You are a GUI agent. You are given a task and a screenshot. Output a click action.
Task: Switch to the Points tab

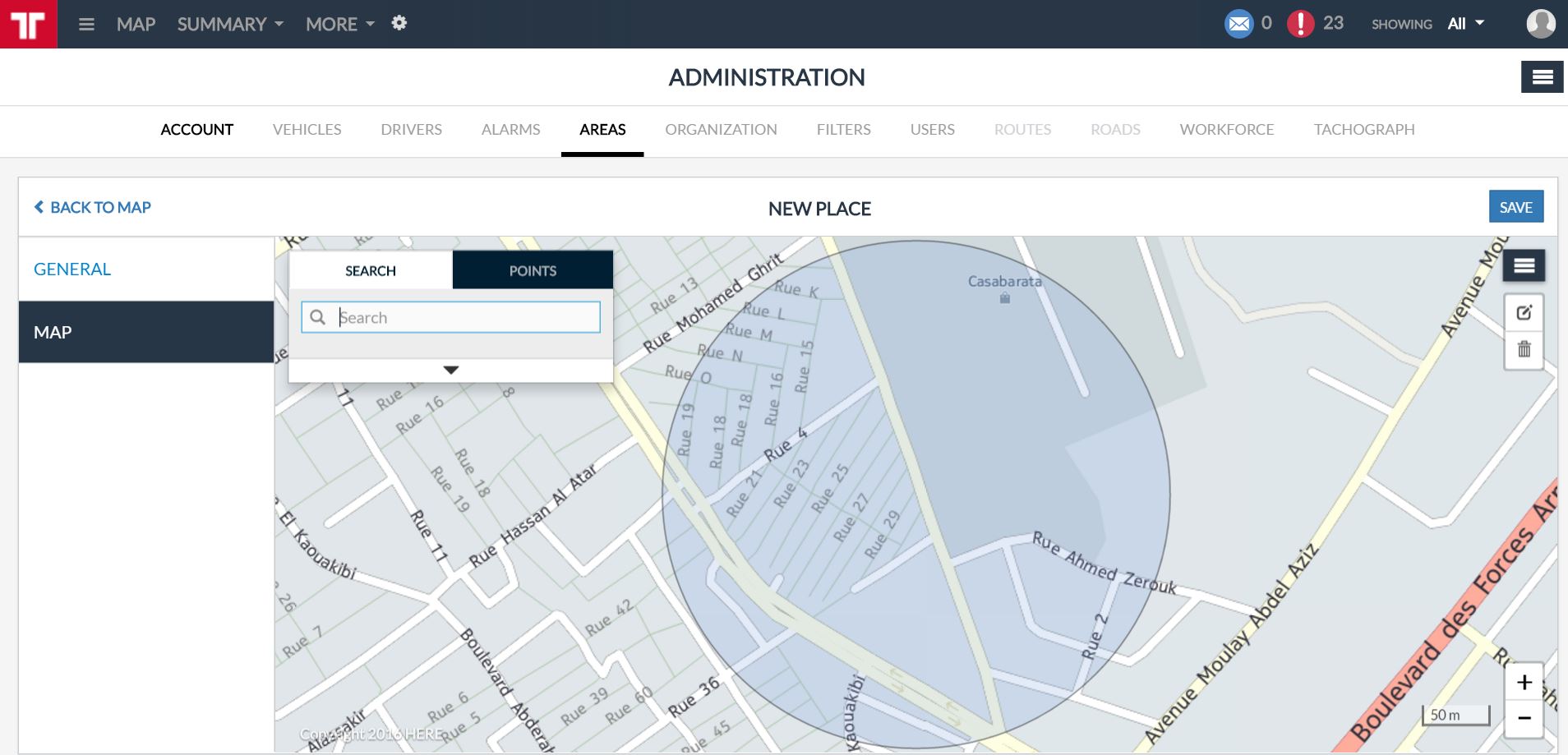533,270
